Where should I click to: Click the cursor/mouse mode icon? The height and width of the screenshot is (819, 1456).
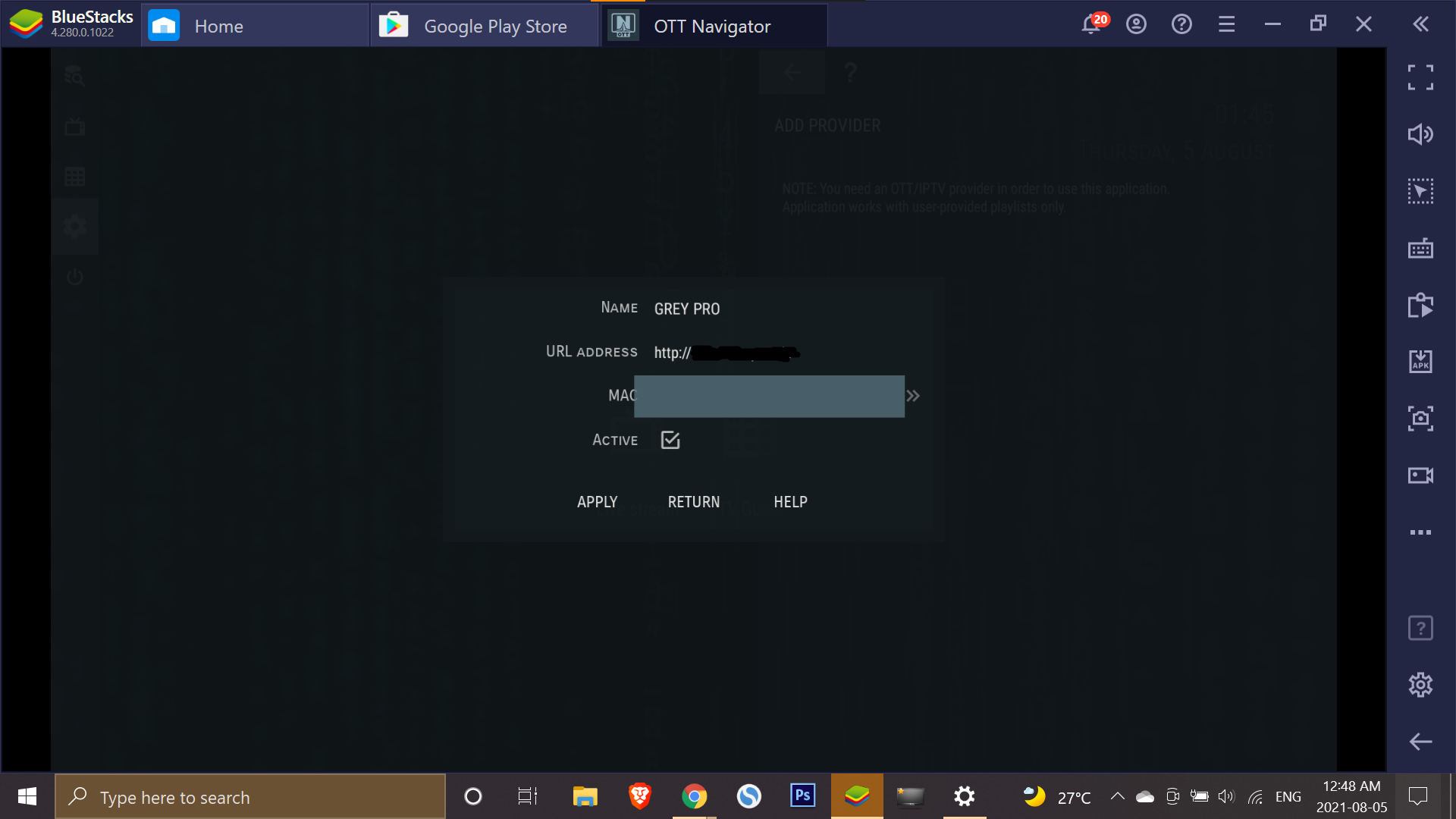point(1421,190)
